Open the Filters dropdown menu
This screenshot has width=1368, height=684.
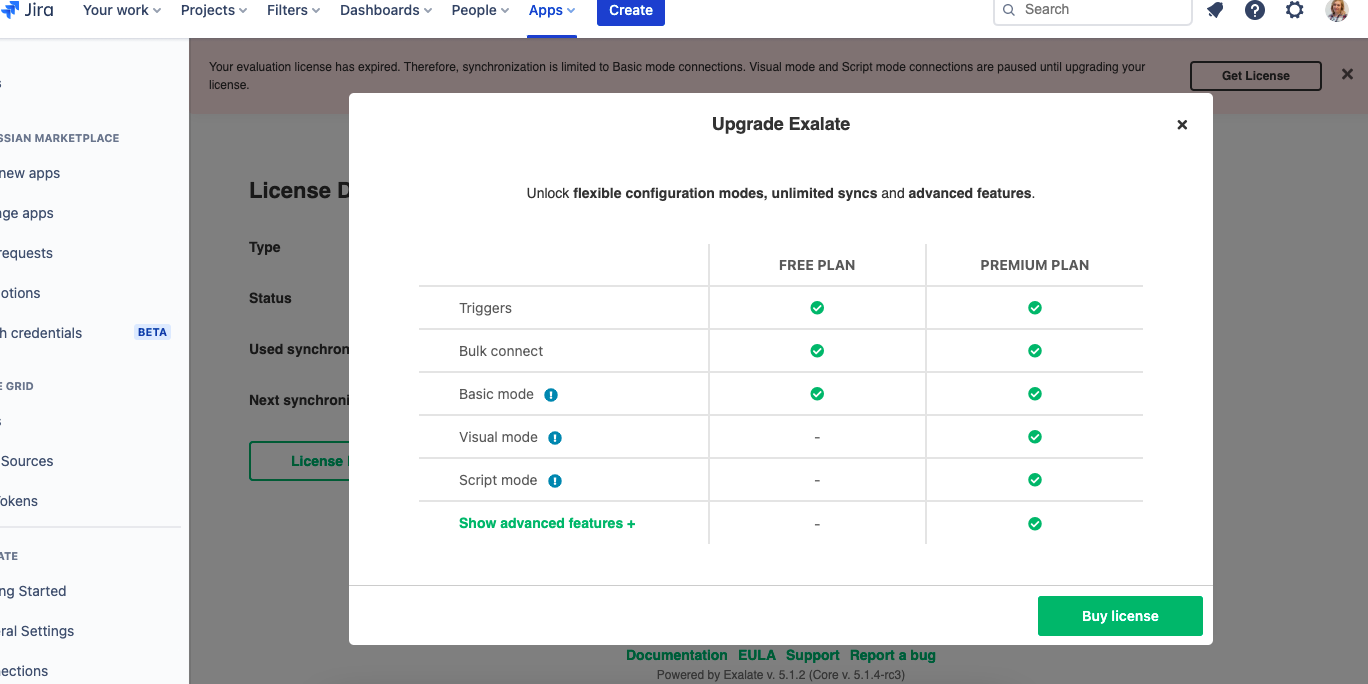coord(293,10)
